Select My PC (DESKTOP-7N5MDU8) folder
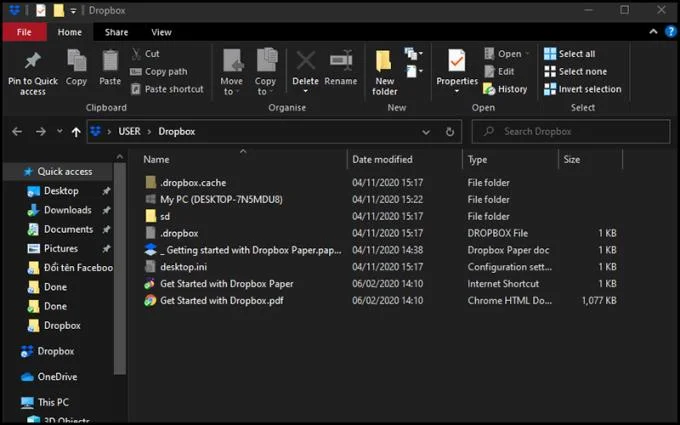The width and height of the screenshot is (680, 425). 213,199
